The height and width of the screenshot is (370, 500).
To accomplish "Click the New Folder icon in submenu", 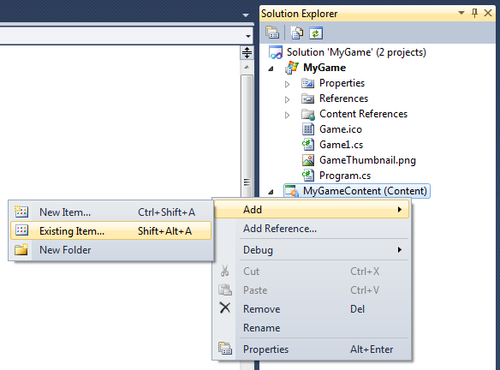I will 21,249.
